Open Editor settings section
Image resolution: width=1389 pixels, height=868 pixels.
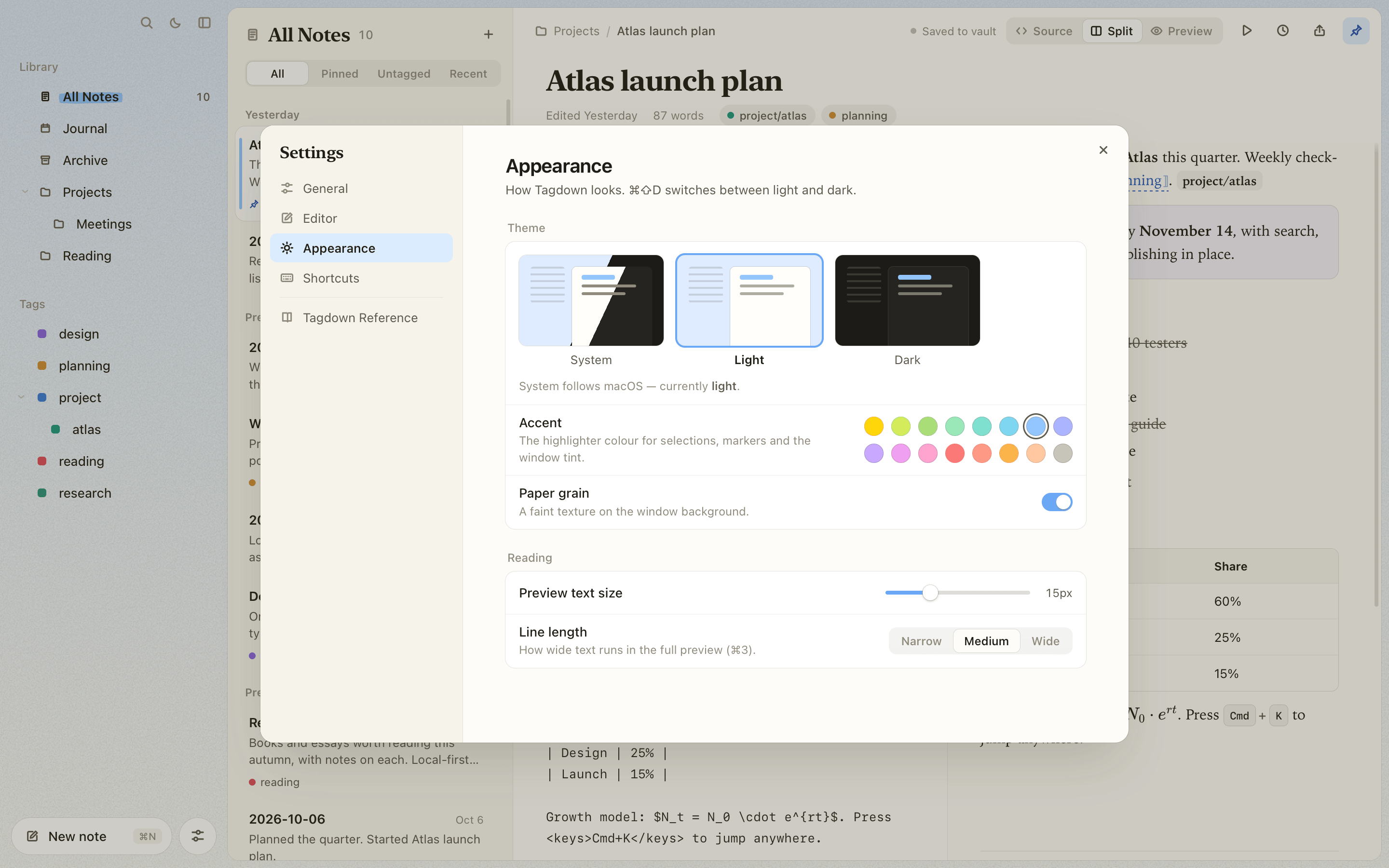click(362, 218)
